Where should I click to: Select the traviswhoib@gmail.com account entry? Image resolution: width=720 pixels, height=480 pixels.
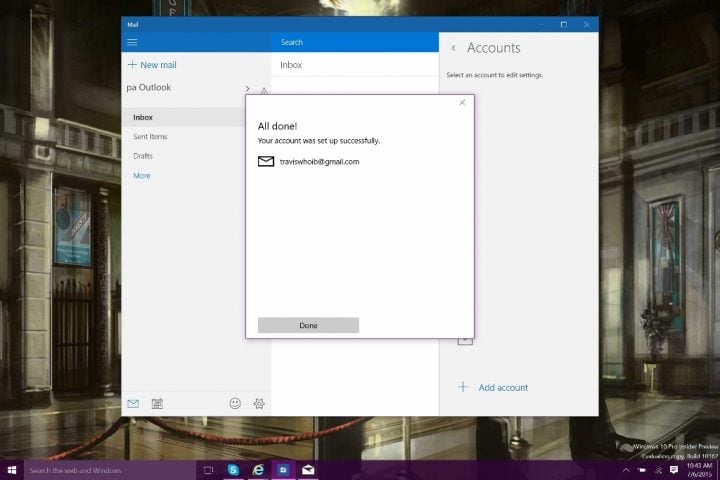pos(309,161)
